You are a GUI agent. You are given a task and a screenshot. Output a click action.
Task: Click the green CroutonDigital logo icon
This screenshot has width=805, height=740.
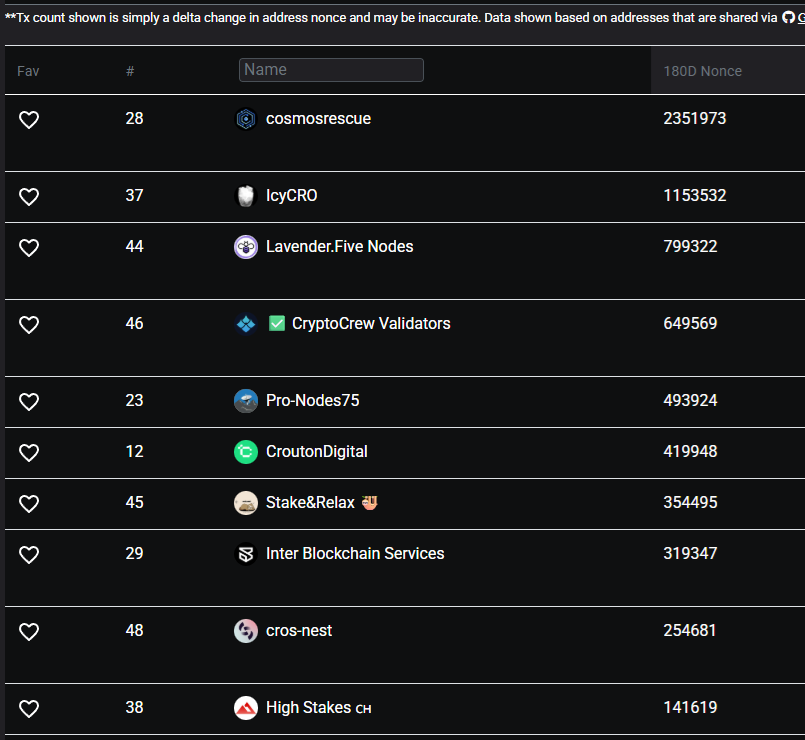coord(246,452)
